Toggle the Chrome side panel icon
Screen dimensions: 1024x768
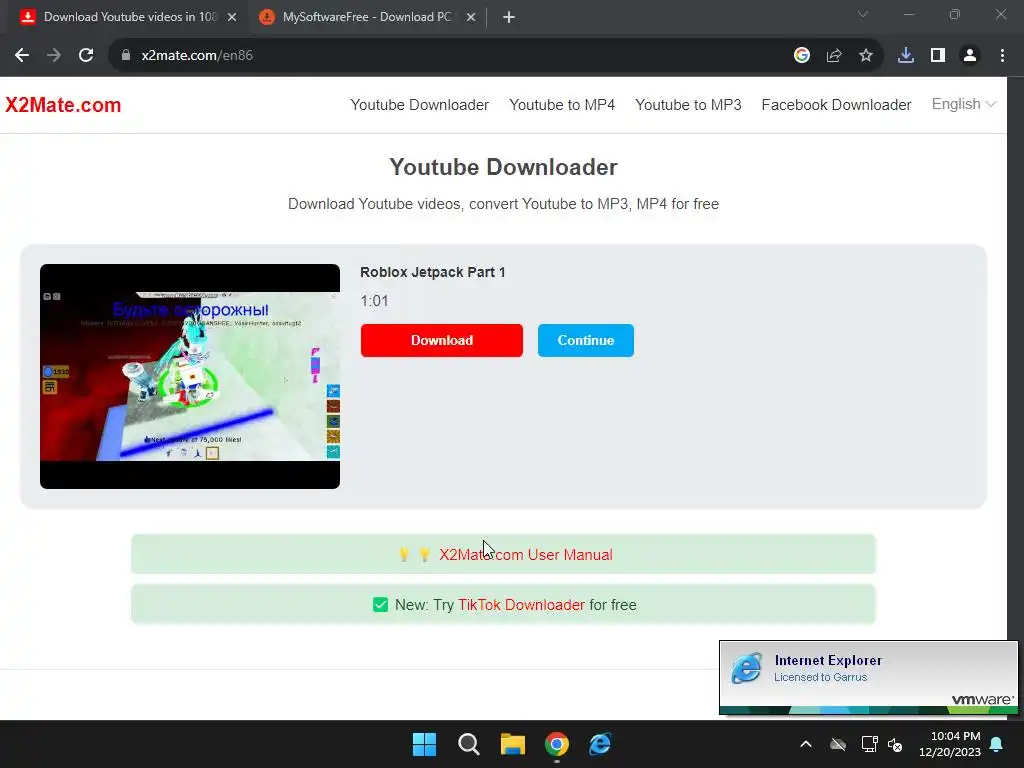click(x=938, y=56)
